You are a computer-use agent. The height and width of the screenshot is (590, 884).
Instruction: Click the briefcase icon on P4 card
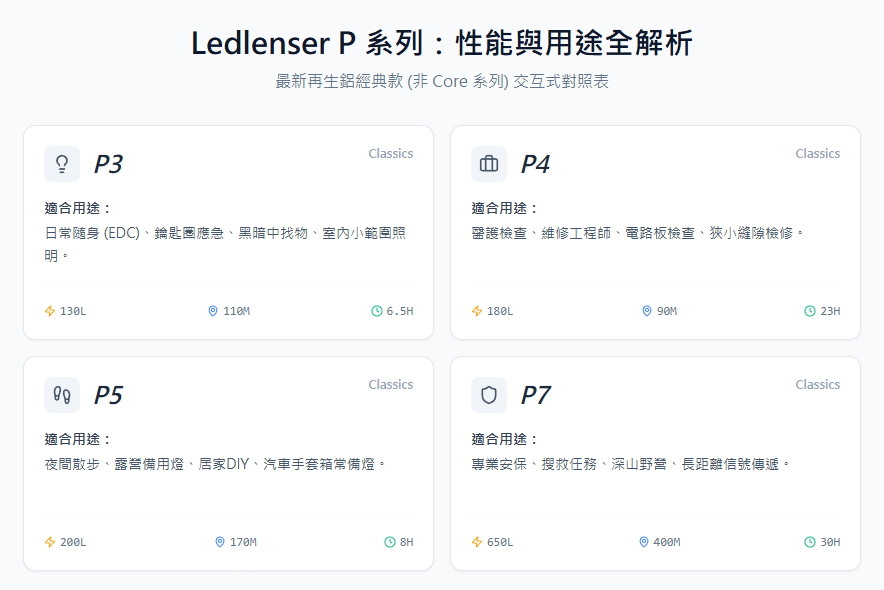[489, 164]
